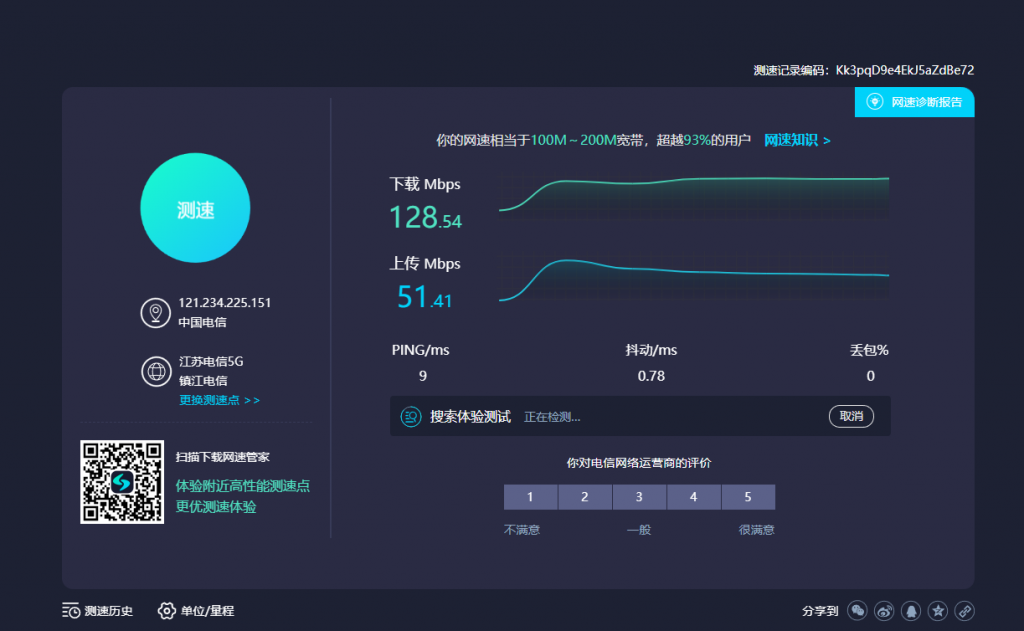Copy share link via chain icon
1024x631 pixels.
click(x=964, y=610)
